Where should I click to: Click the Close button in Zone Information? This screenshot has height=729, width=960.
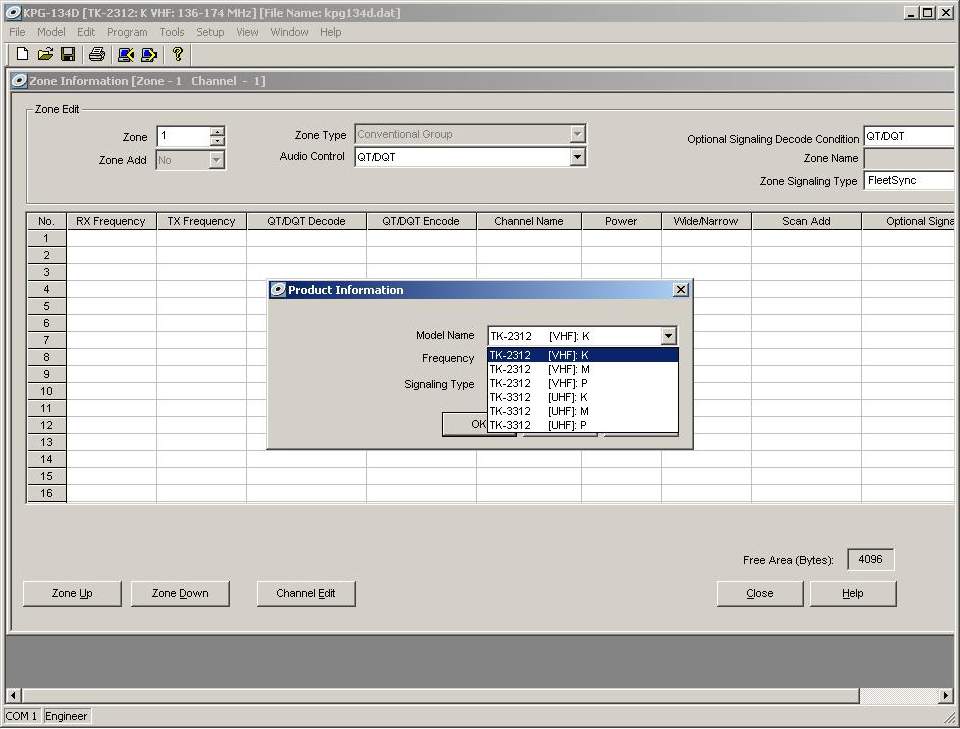click(760, 593)
